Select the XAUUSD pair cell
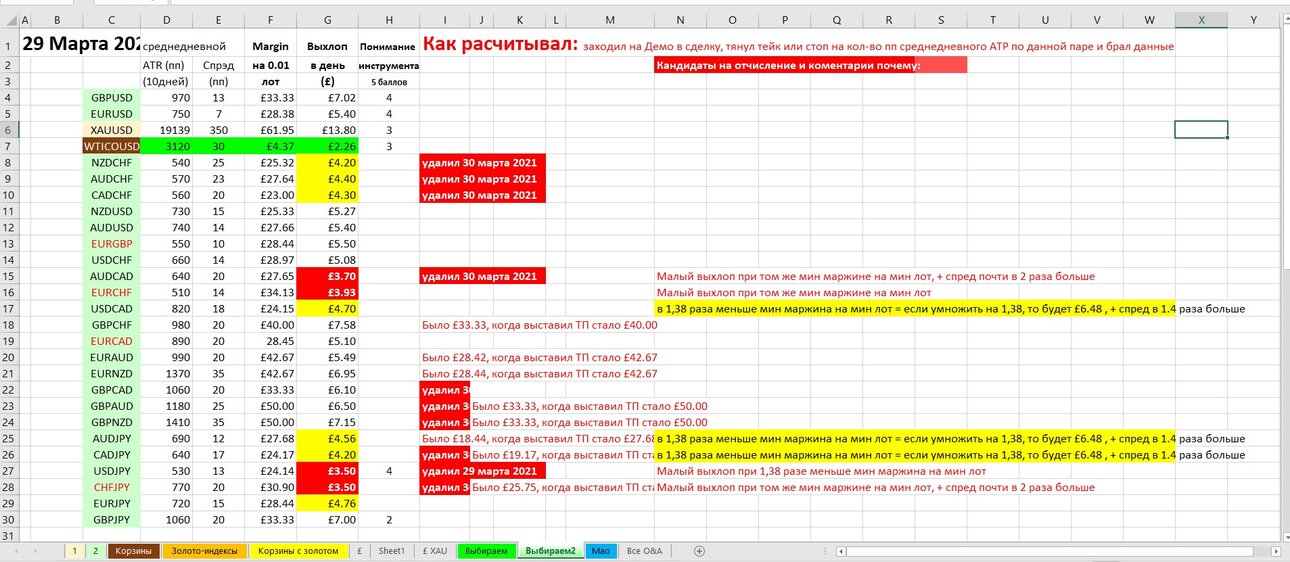This screenshot has height=562, width=1290. 112,130
